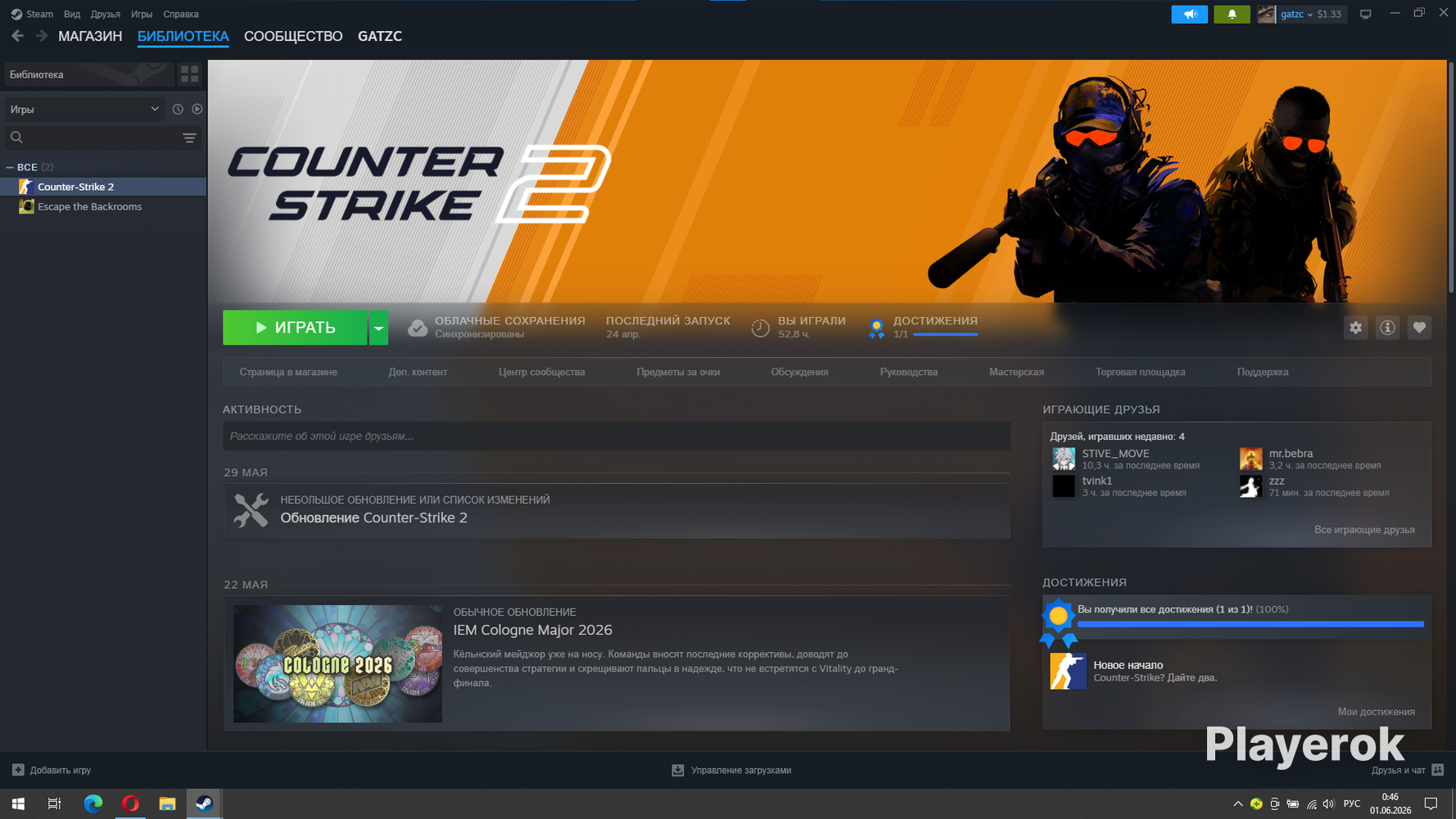Image resolution: width=1456 pixels, height=819 pixels.
Task: Expand play options arrow next to ИГРАТЬ
Action: (x=378, y=328)
